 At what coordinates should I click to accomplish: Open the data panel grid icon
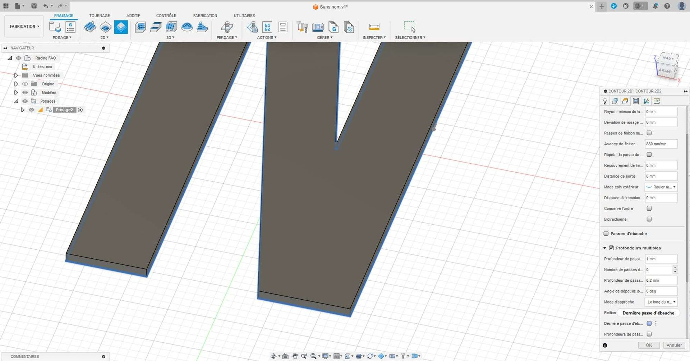tap(6, 6)
